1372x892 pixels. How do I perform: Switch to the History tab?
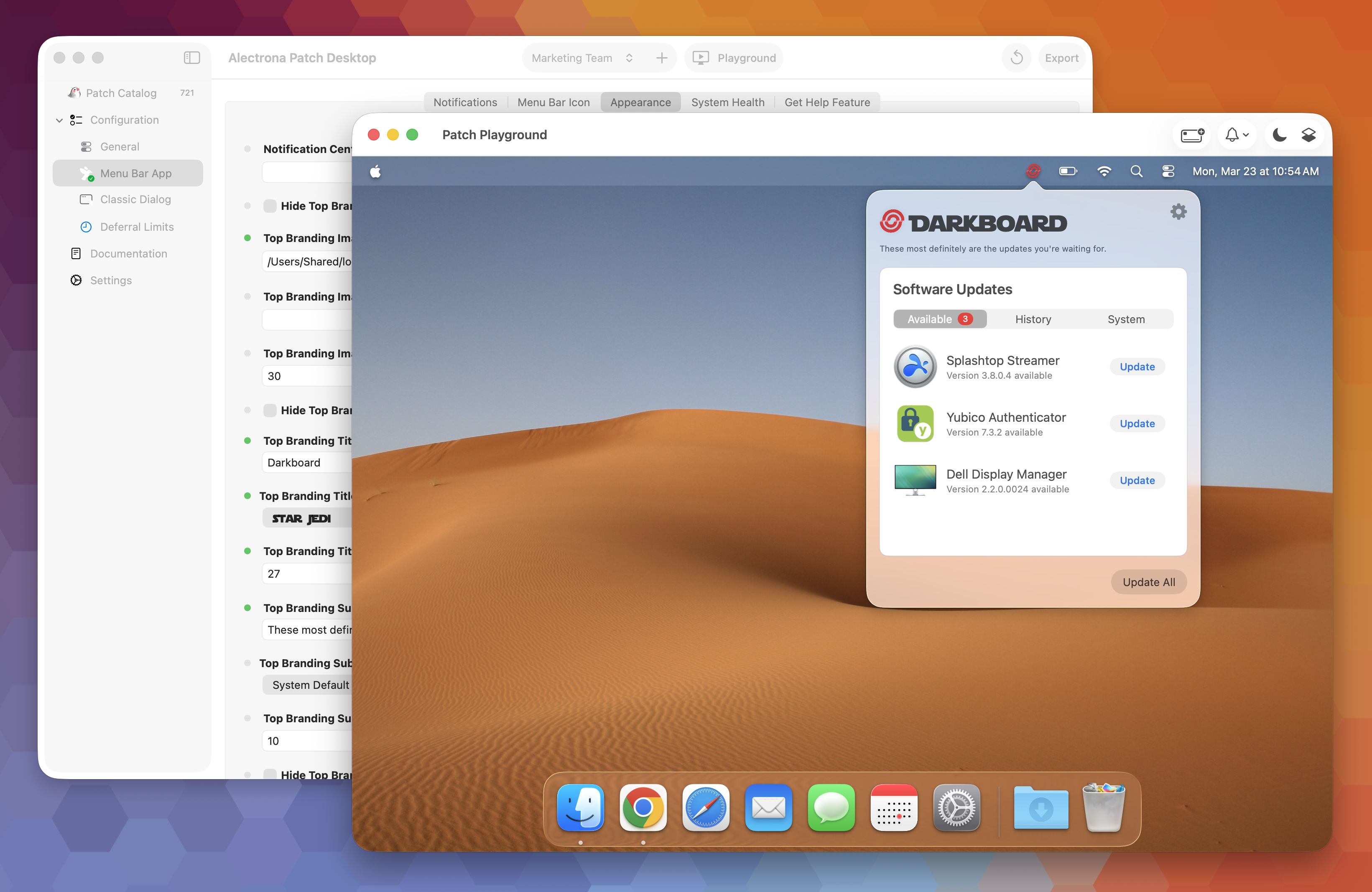tap(1033, 319)
